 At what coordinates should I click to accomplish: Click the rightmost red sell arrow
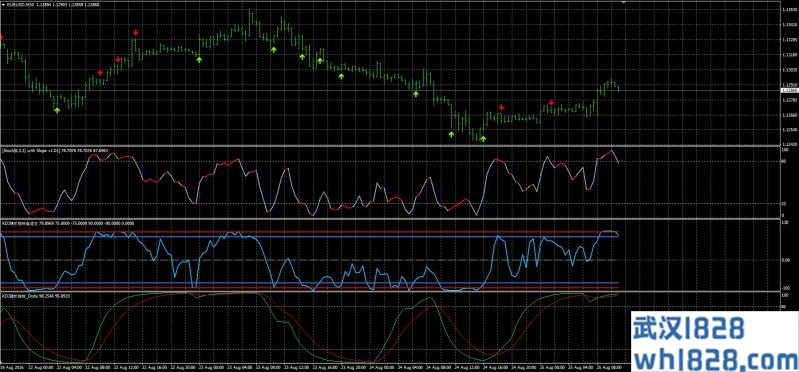click(551, 102)
